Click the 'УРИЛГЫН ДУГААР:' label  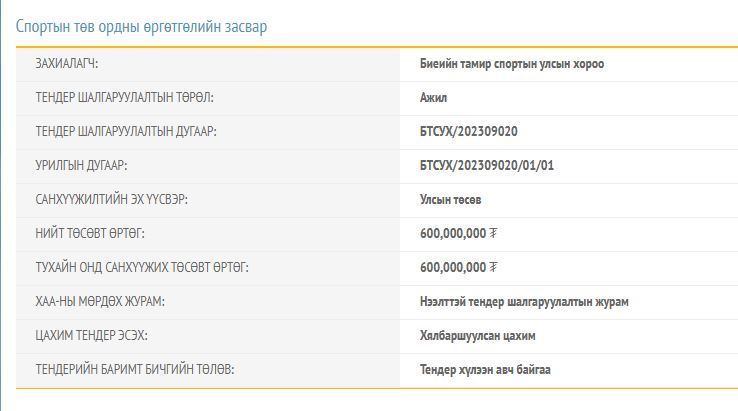point(81,166)
